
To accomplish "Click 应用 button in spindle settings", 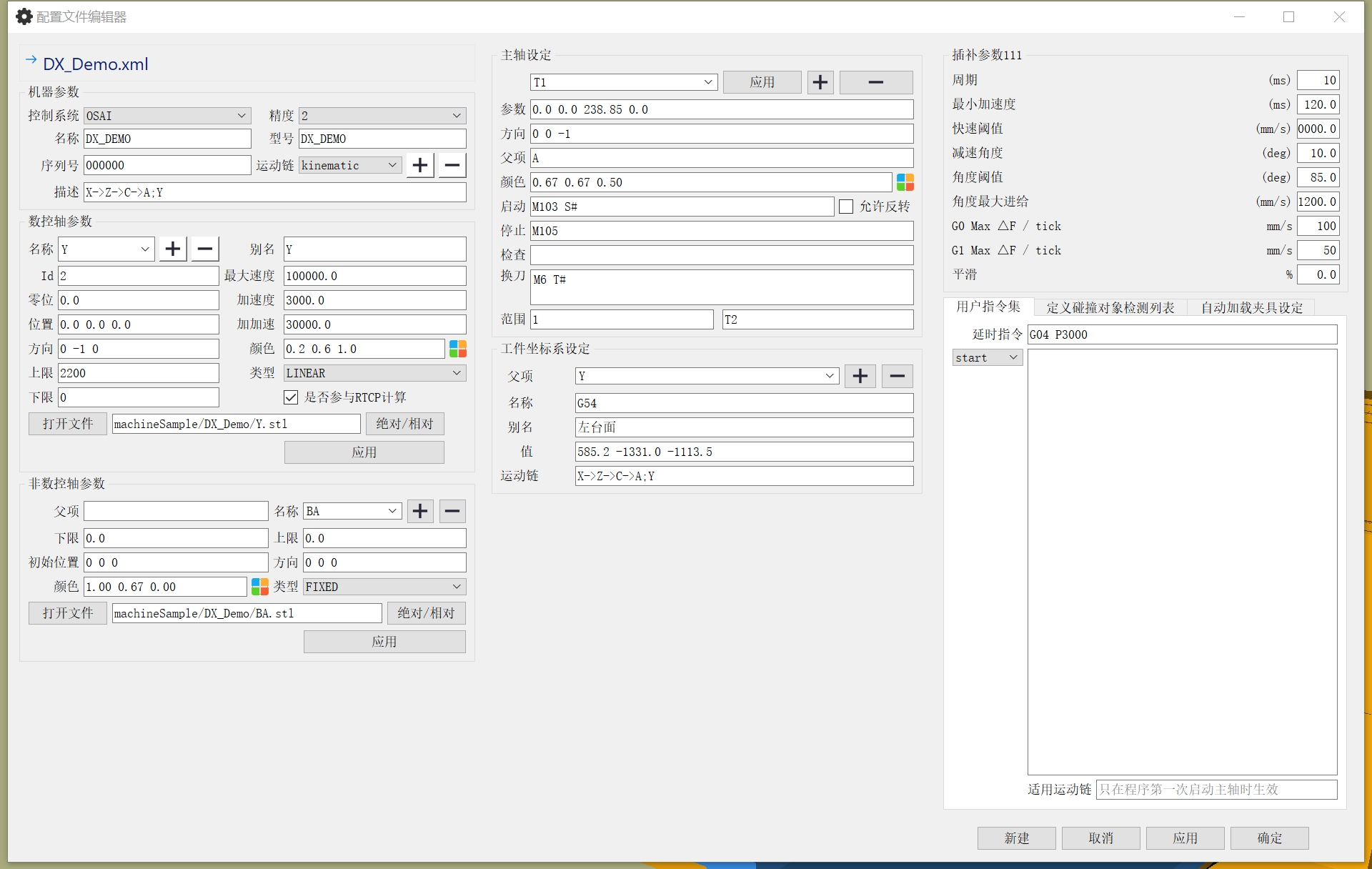I will coord(762,82).
